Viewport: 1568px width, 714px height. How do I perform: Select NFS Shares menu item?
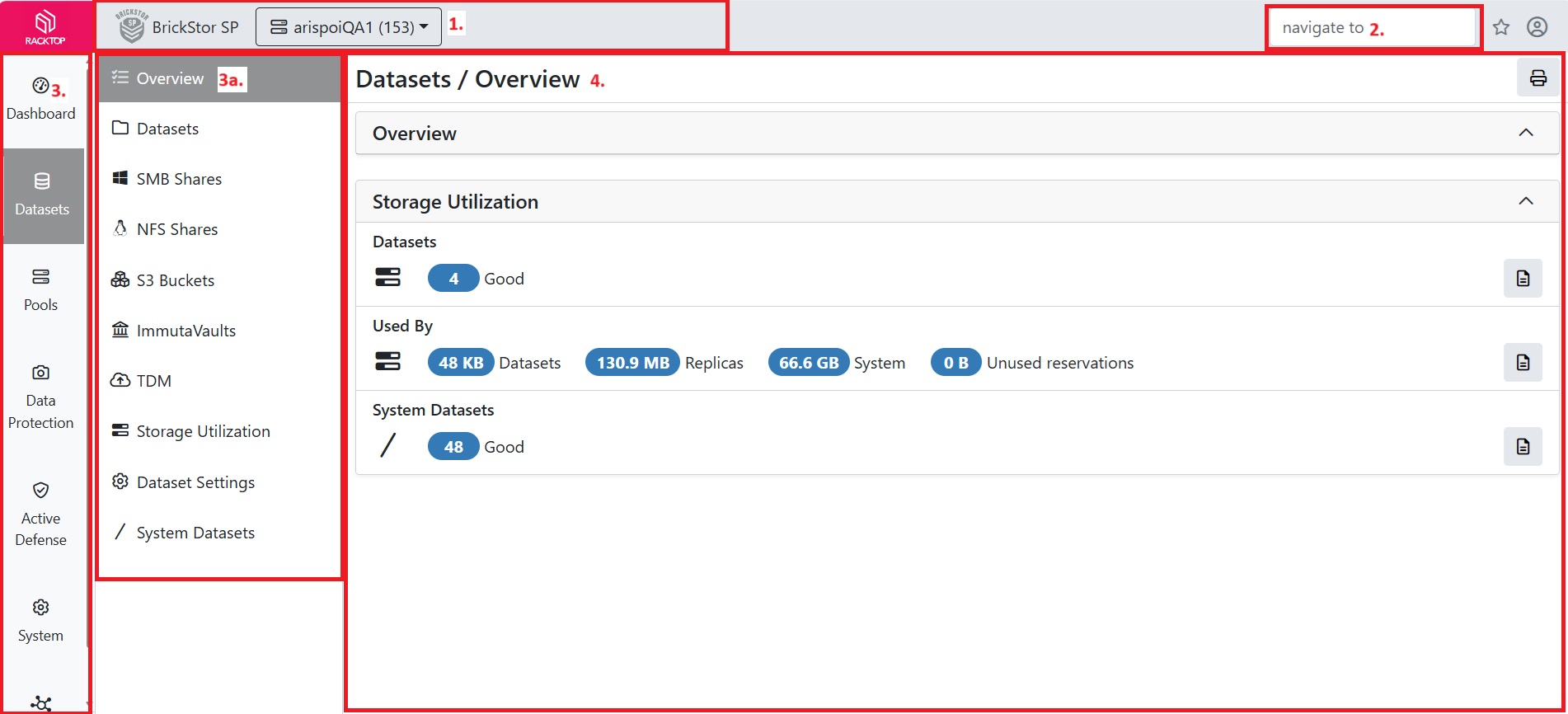pyautogui.click(x=177, y=229)
